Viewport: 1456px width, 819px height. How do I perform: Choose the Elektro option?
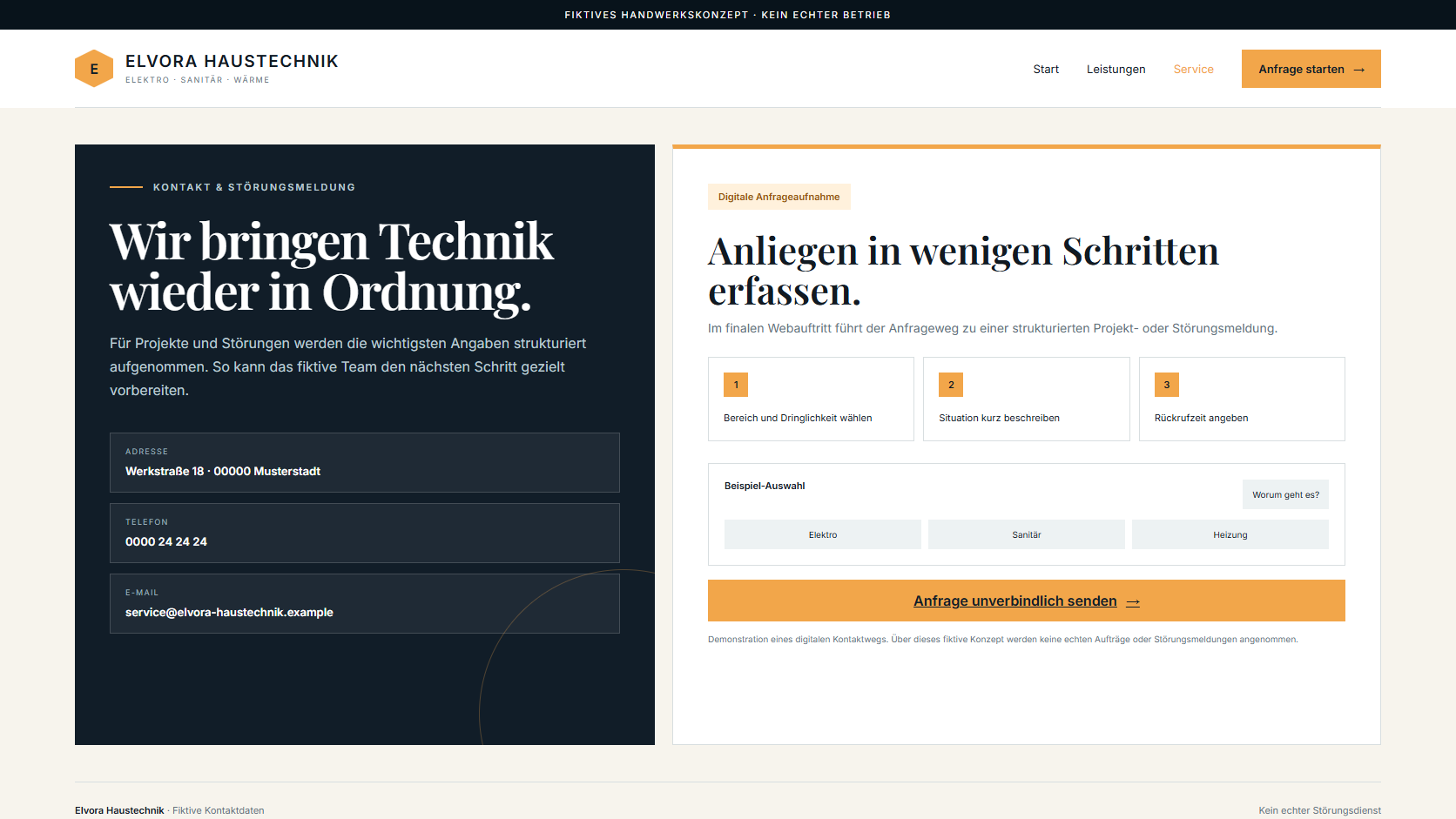pyautogui.click(x=823, y=534)
